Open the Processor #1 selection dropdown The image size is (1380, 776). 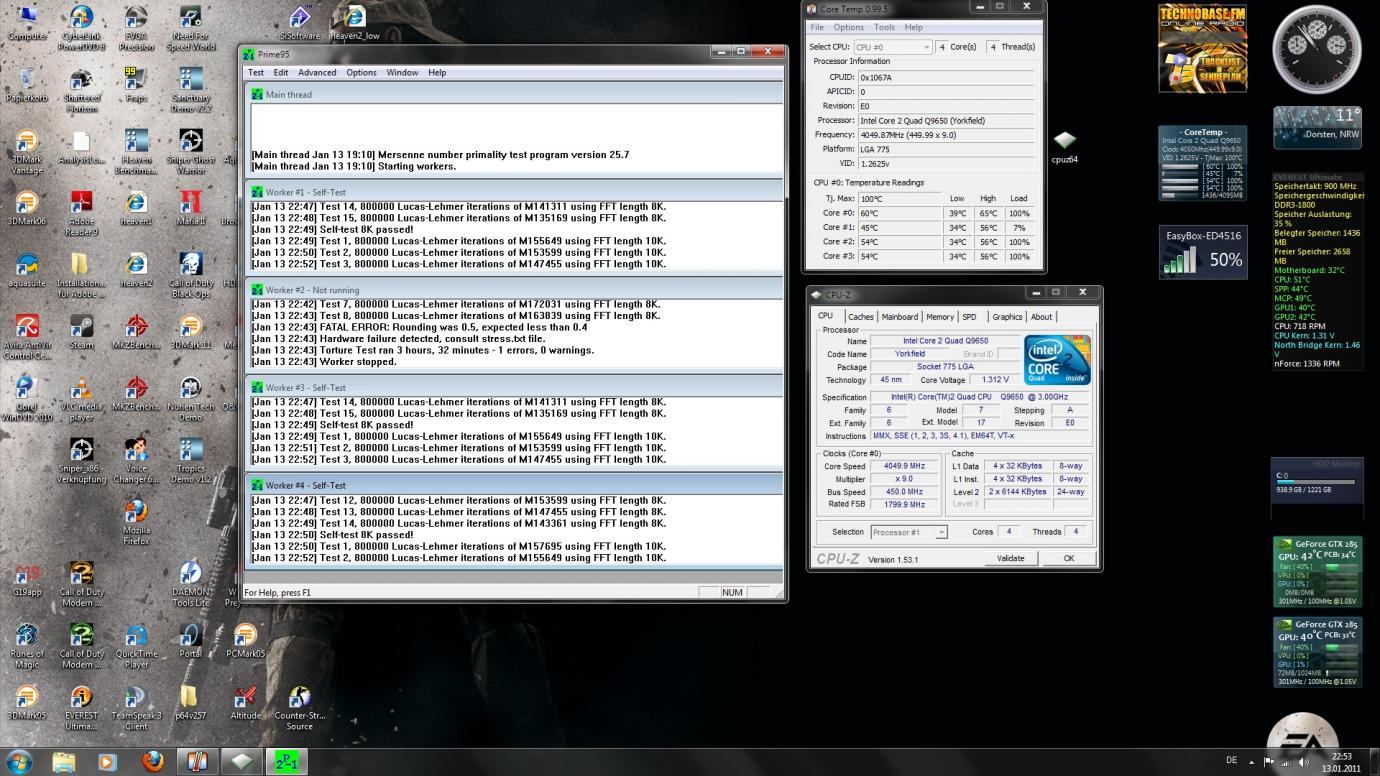tap(909, 532)
